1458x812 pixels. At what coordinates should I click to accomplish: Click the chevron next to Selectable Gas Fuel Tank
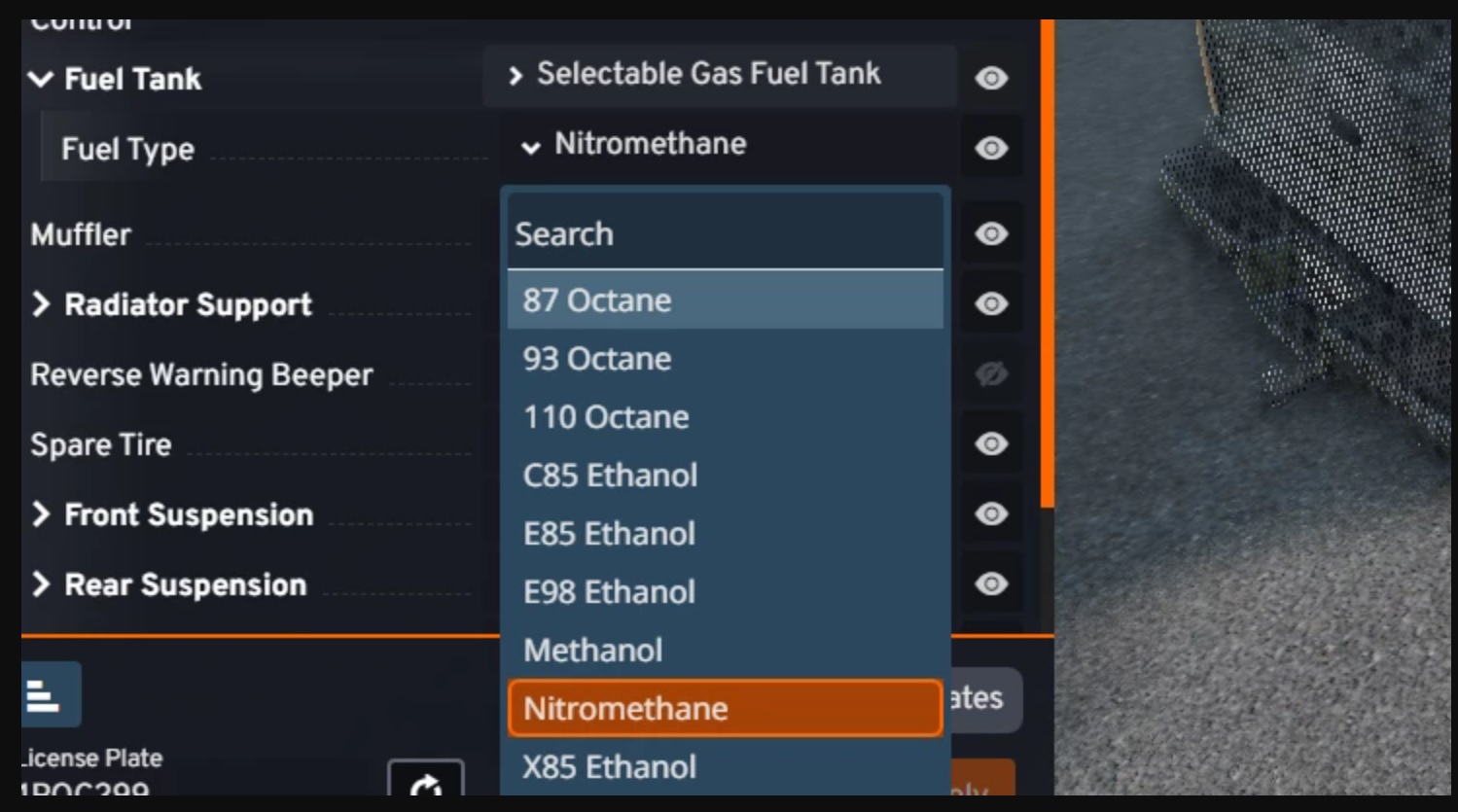pos(516,75)
